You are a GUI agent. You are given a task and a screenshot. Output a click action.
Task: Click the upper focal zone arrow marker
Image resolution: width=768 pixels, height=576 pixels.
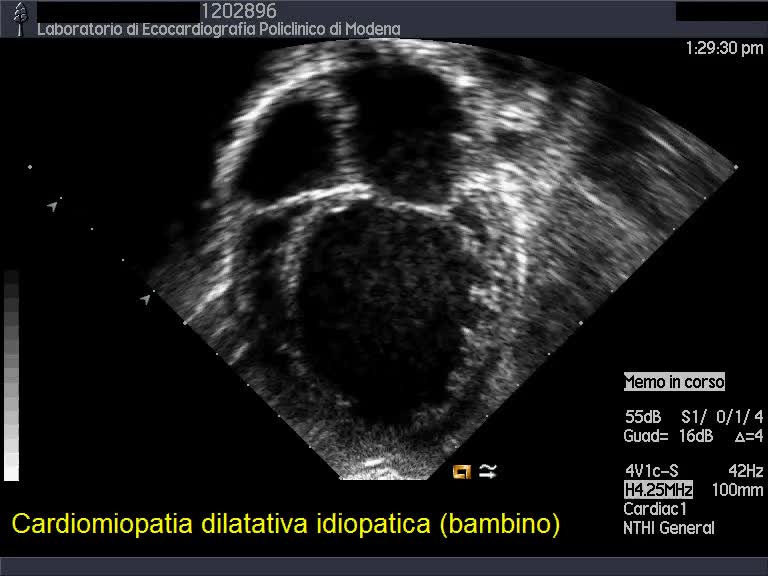[52, 206]
